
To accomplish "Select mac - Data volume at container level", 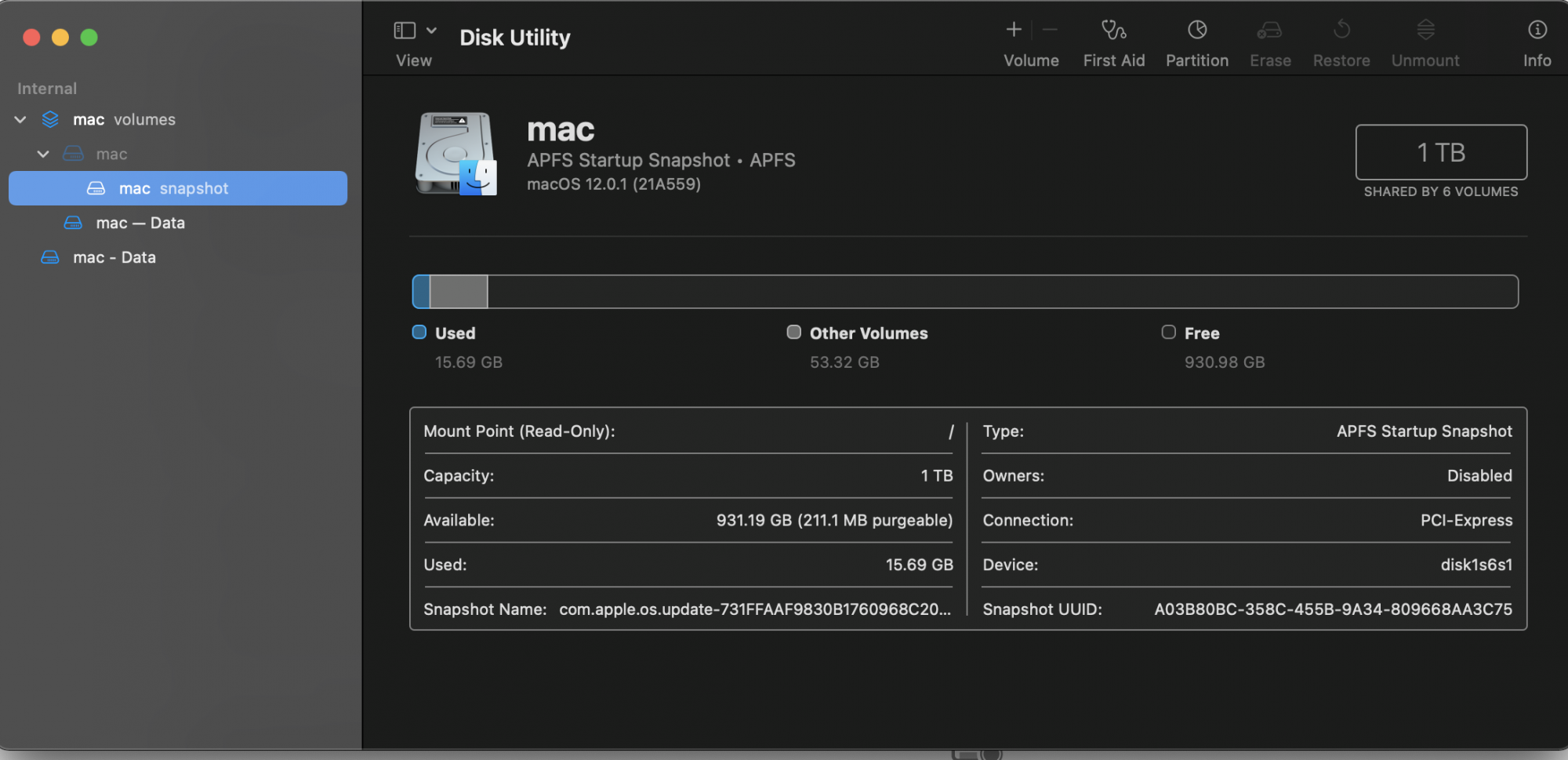I will (x=178, y=257).
